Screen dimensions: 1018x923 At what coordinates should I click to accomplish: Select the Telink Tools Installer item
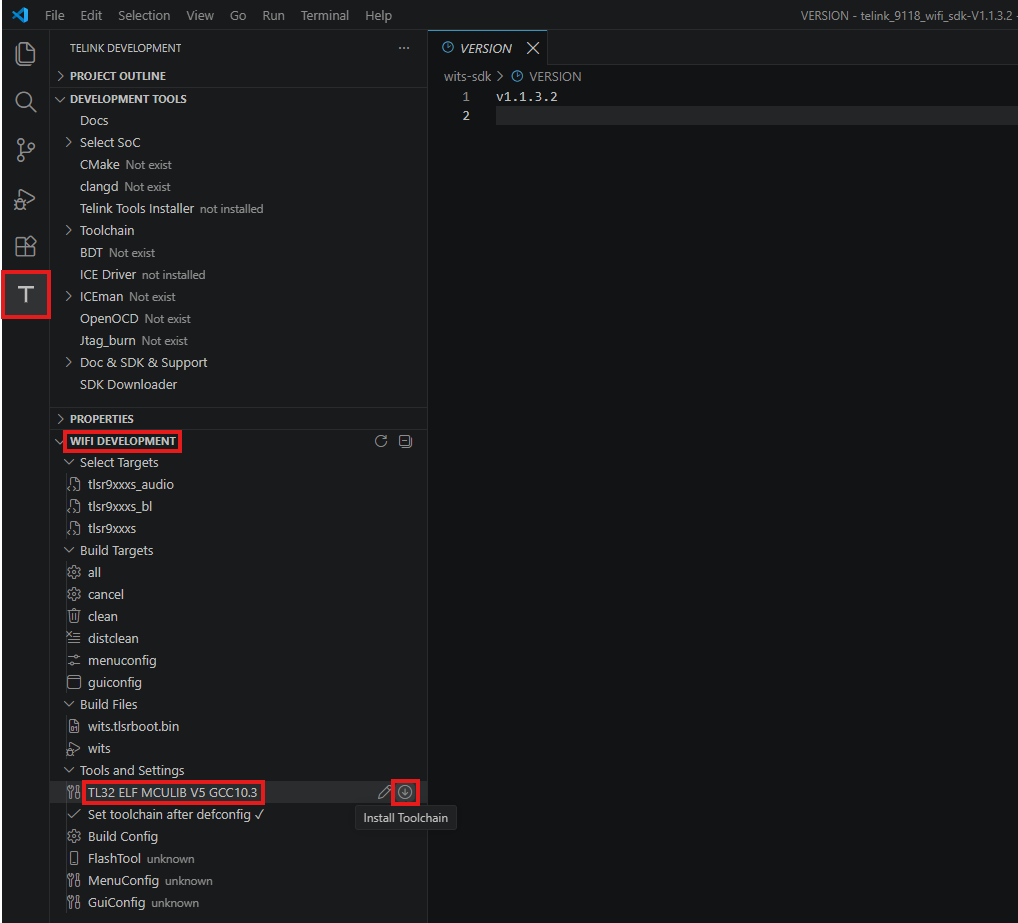137,208
